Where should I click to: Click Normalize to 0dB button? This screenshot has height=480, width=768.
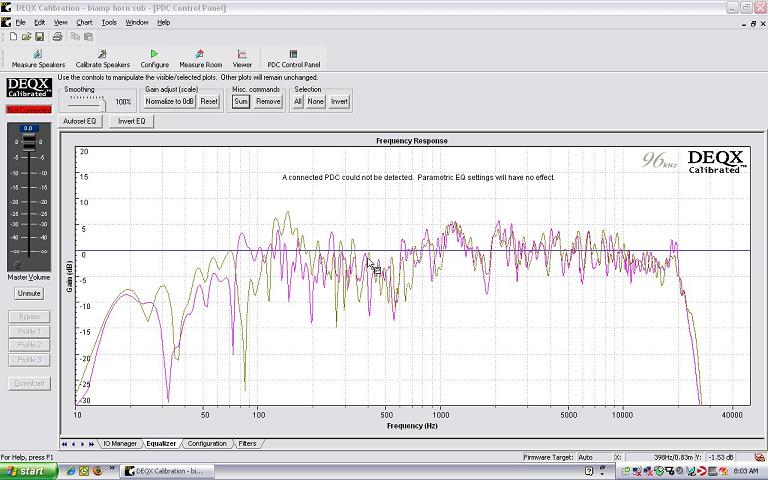169,101
